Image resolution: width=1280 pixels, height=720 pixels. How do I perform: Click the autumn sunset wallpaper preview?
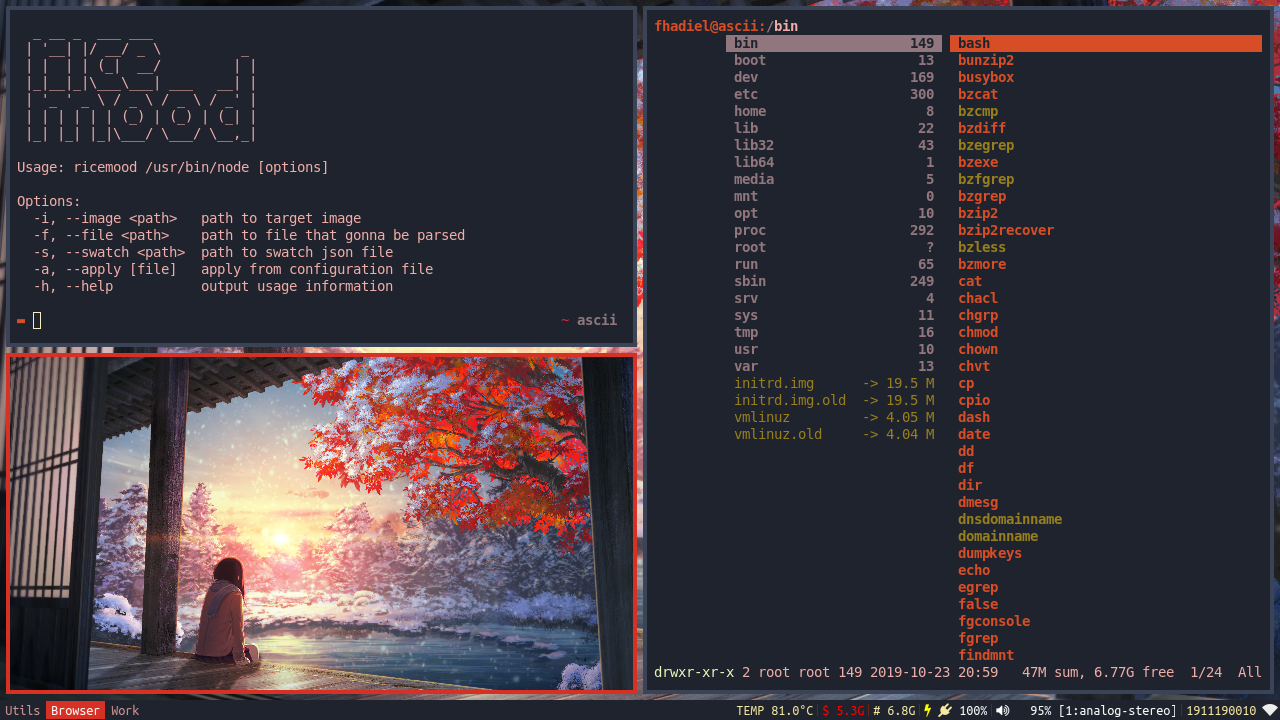[320, 525]
